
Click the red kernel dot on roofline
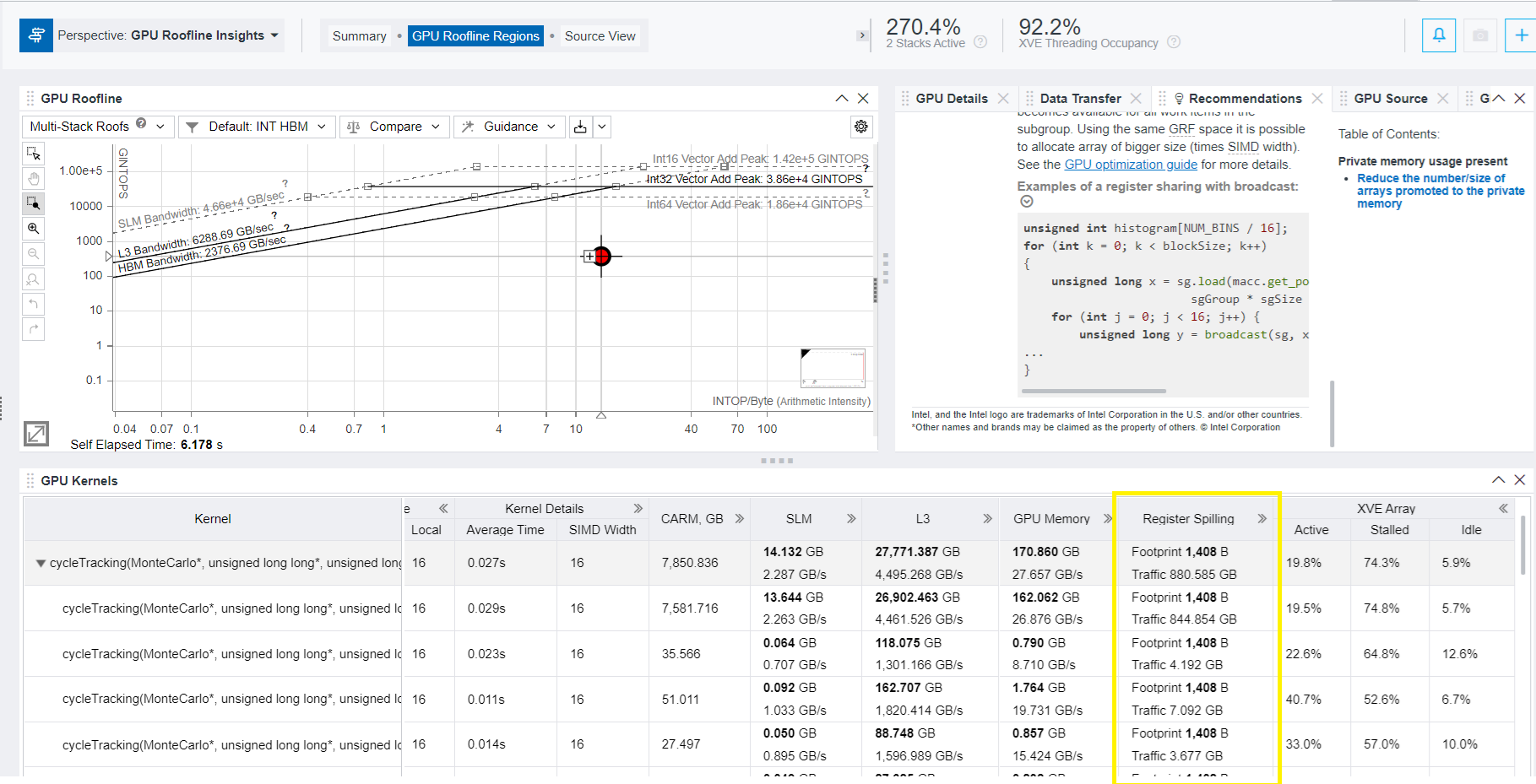tap(601, 256)
